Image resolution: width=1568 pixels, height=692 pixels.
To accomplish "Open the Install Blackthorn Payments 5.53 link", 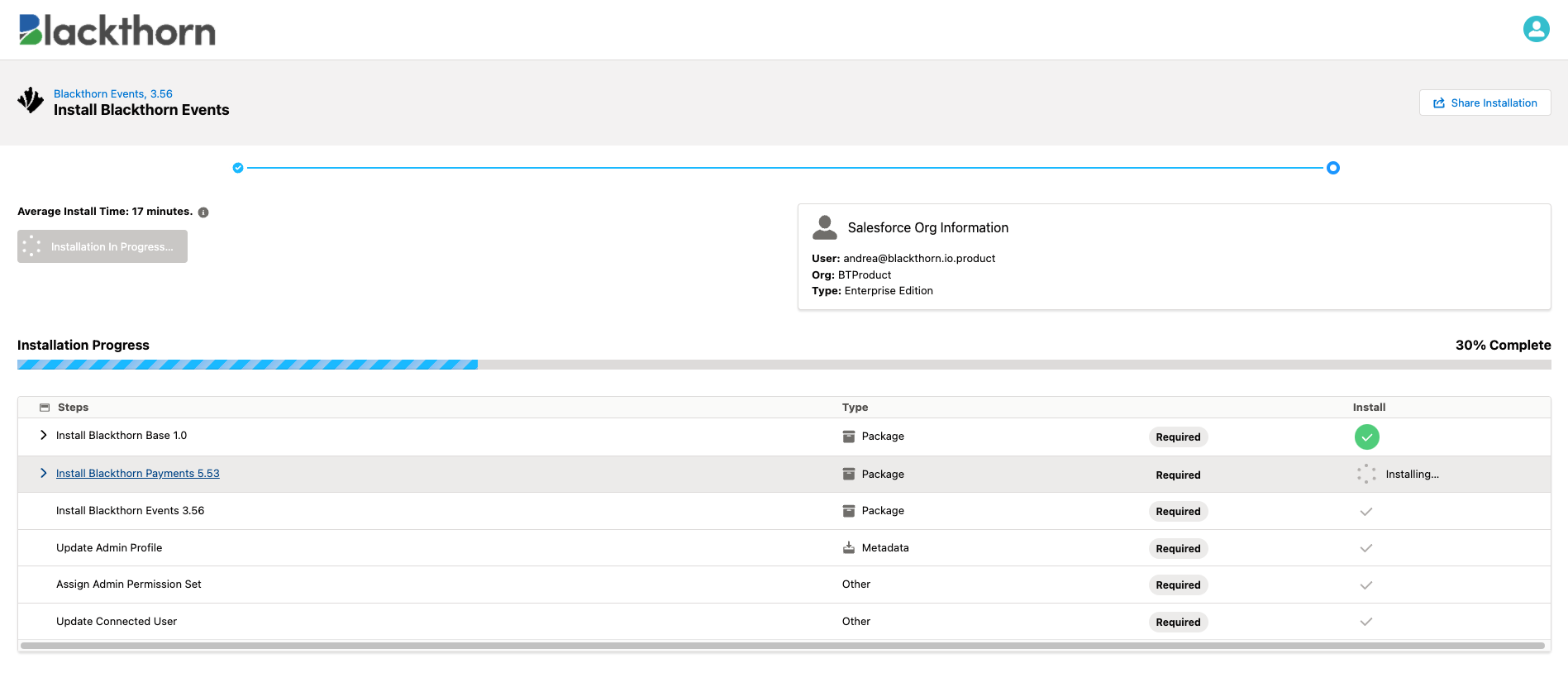I will (138, 474).
